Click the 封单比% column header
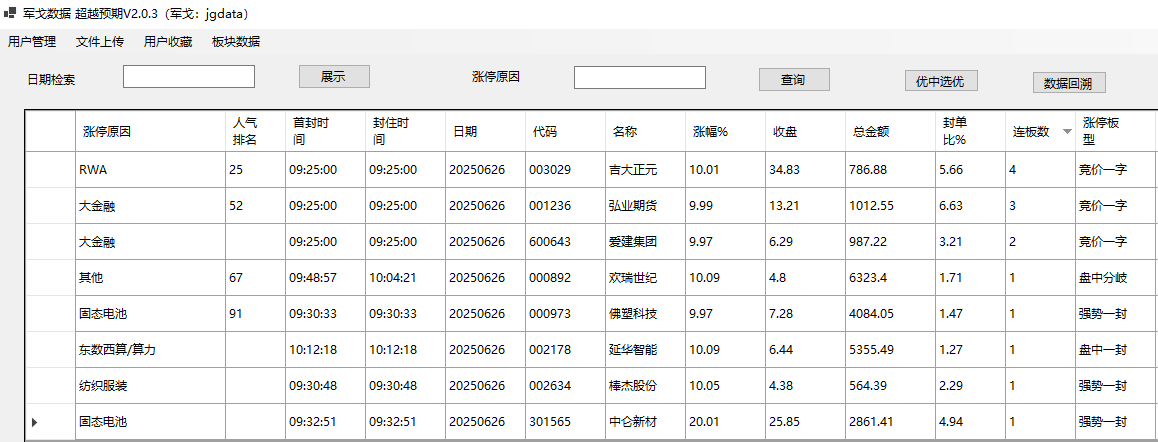 [x=970, y=132]
